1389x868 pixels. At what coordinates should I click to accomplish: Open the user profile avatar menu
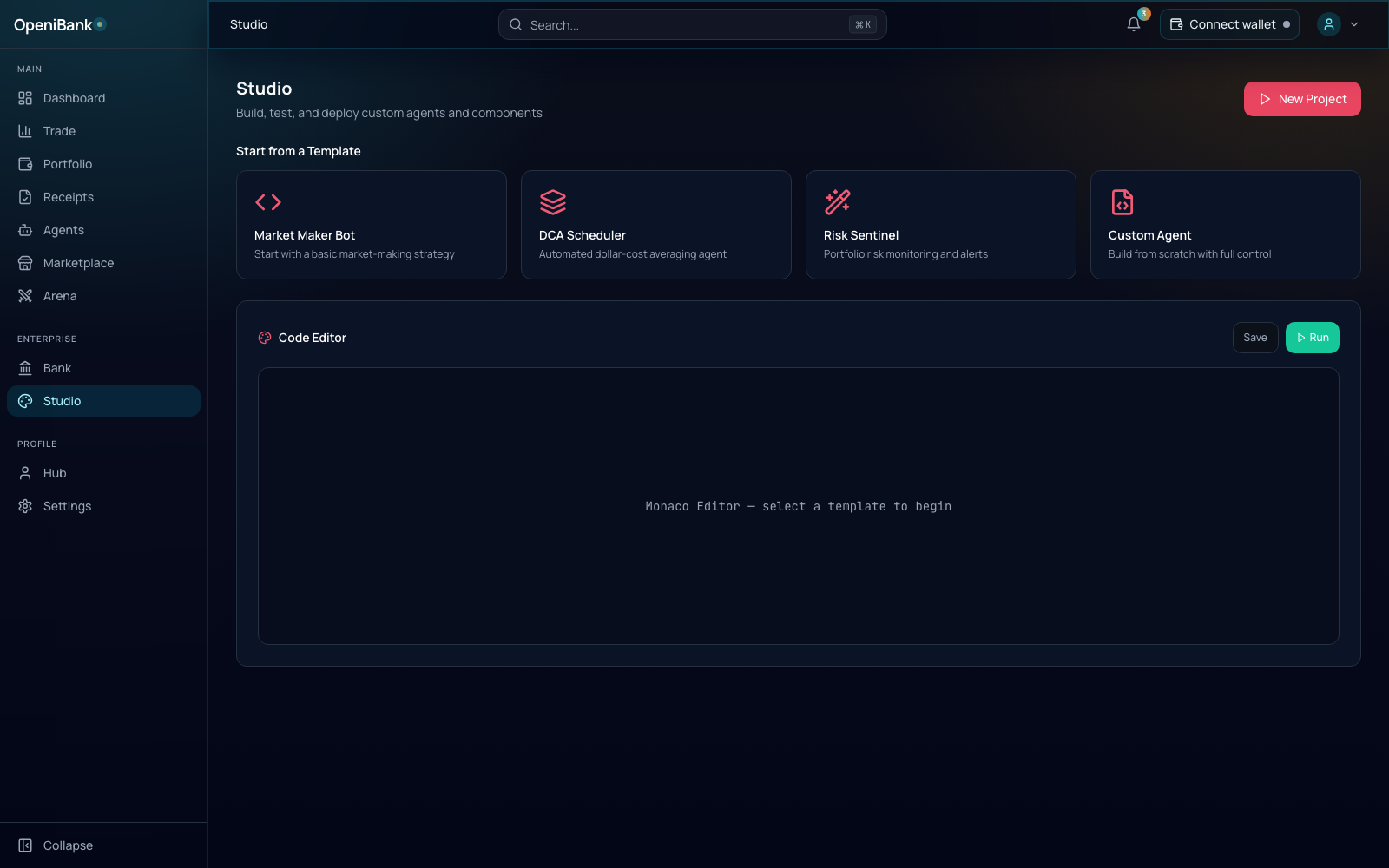click(1328, 24)
